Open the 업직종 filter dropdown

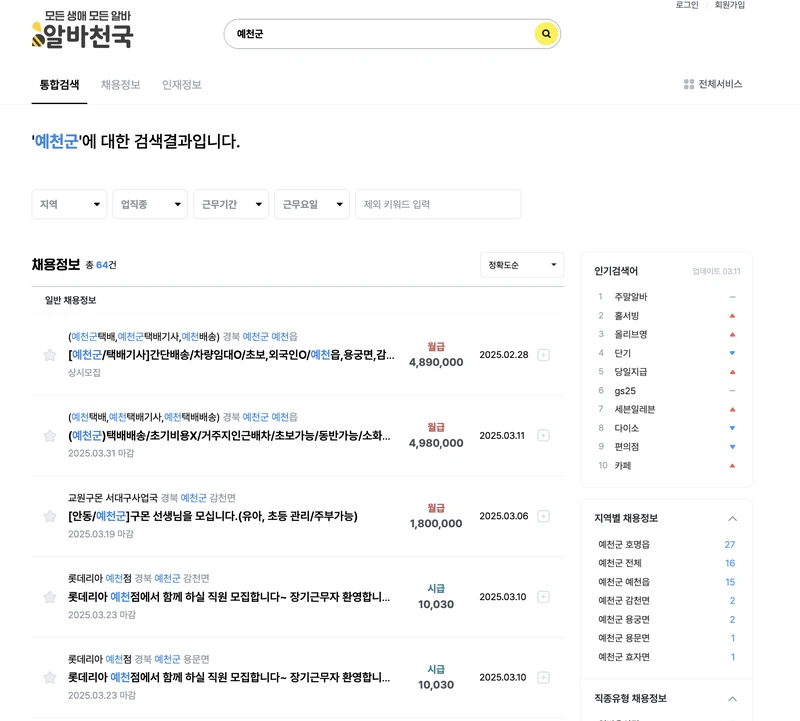pyautogui.click(x=149, y=204)
